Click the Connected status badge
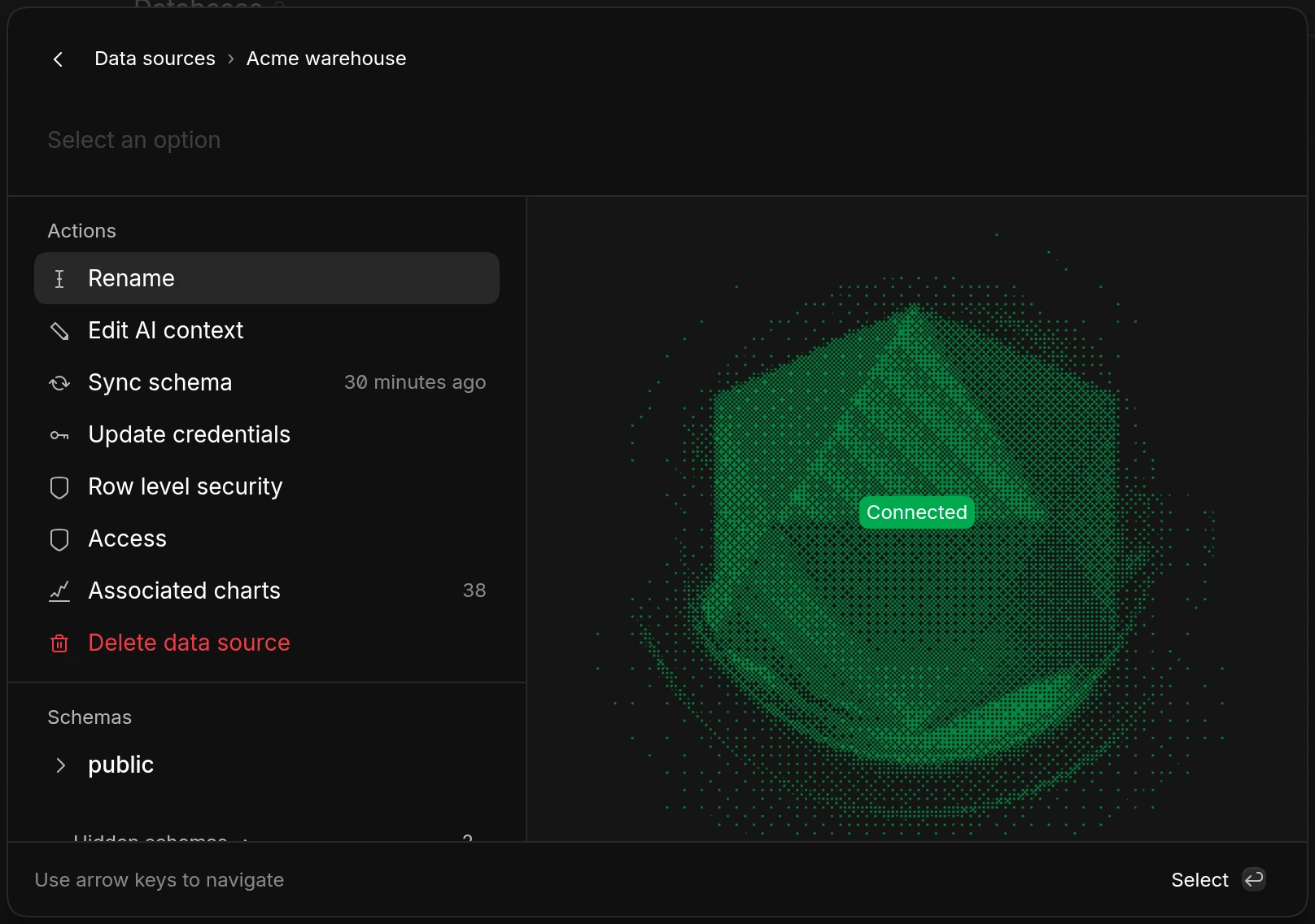This screenshot has height=924, width=1315. tap(917, 512)
